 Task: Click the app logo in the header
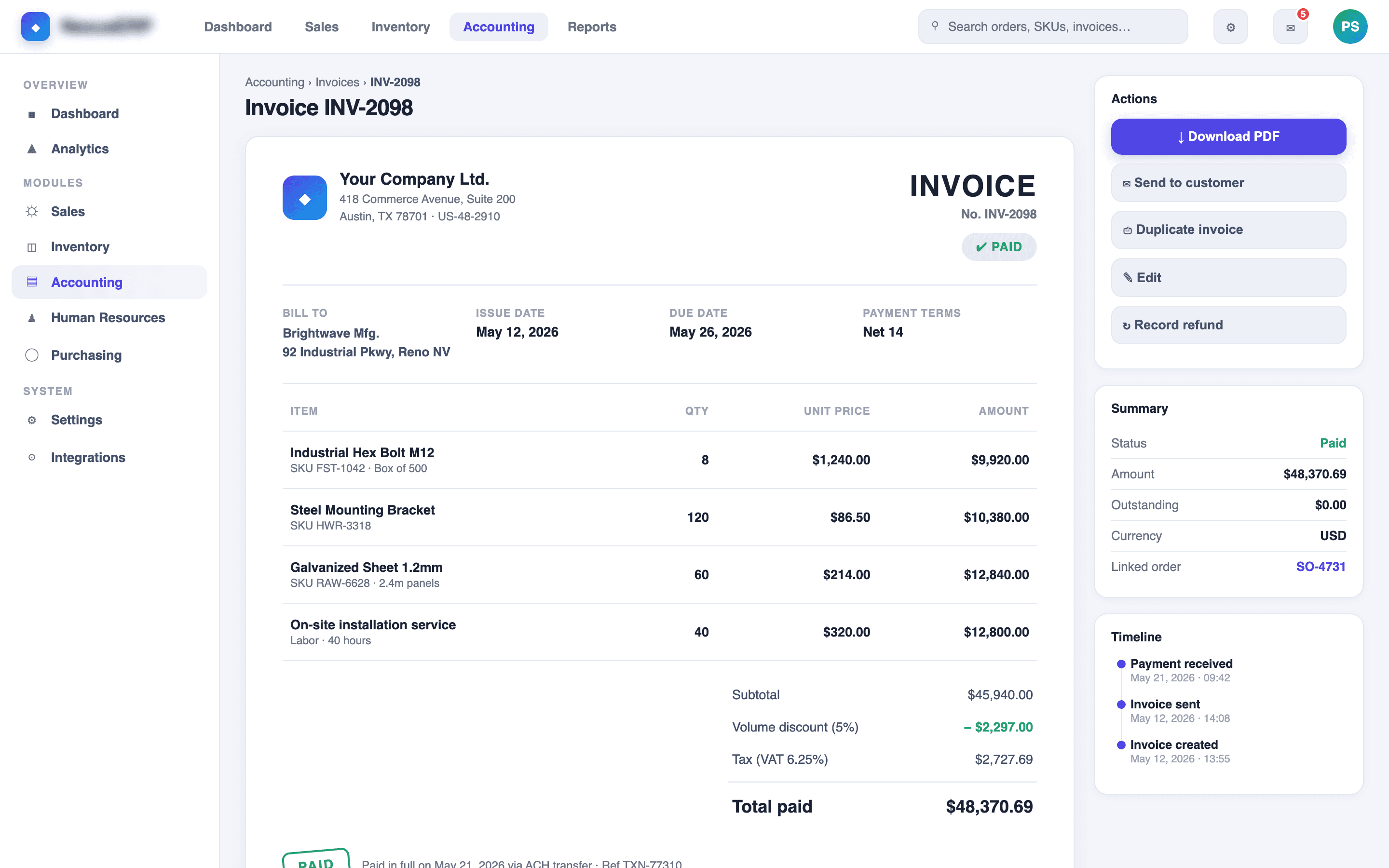(x=36, y=27)
